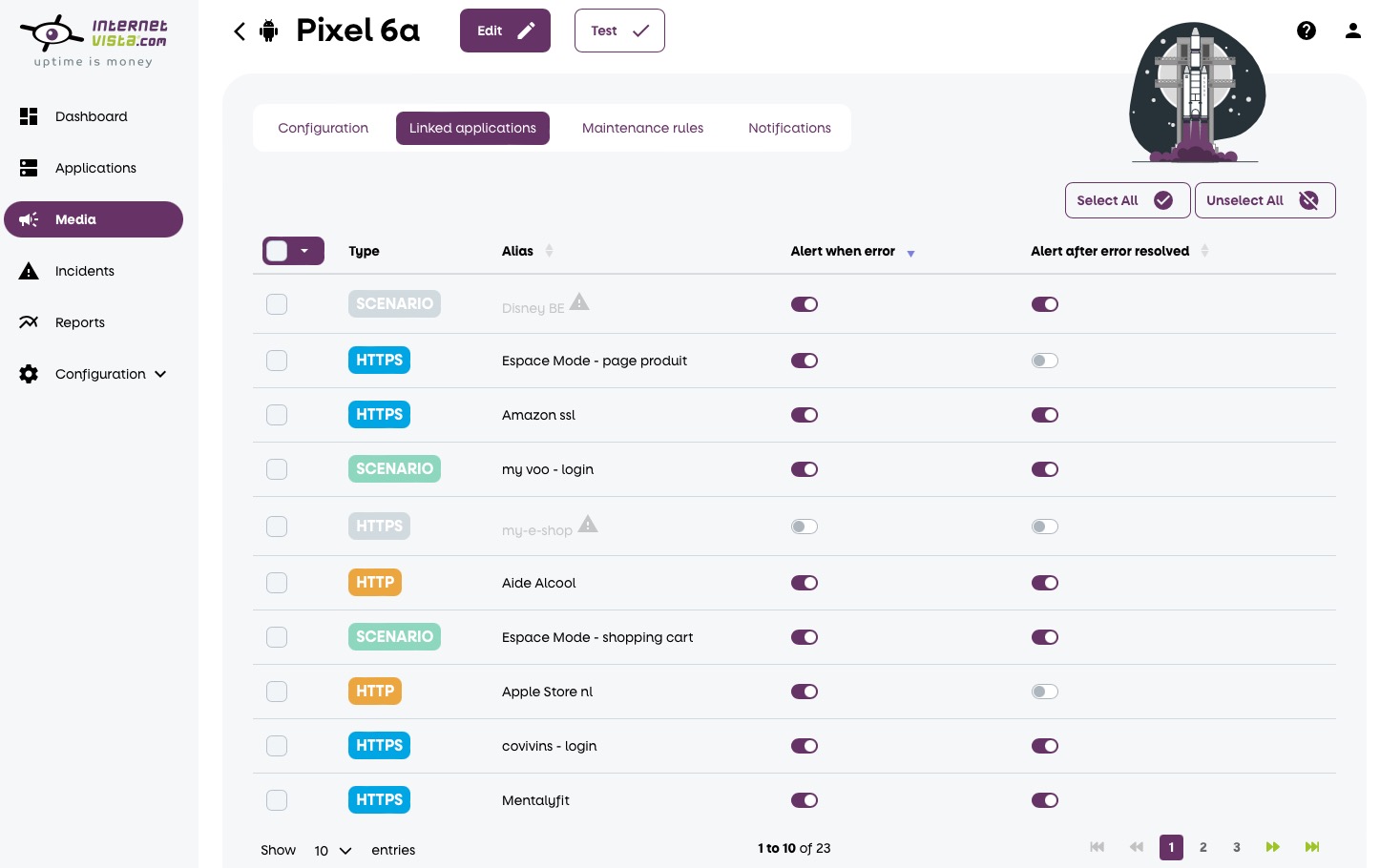Toggle Alert when error for Amazon ssl
The image size is (1380, 868).
click(805, 415)
